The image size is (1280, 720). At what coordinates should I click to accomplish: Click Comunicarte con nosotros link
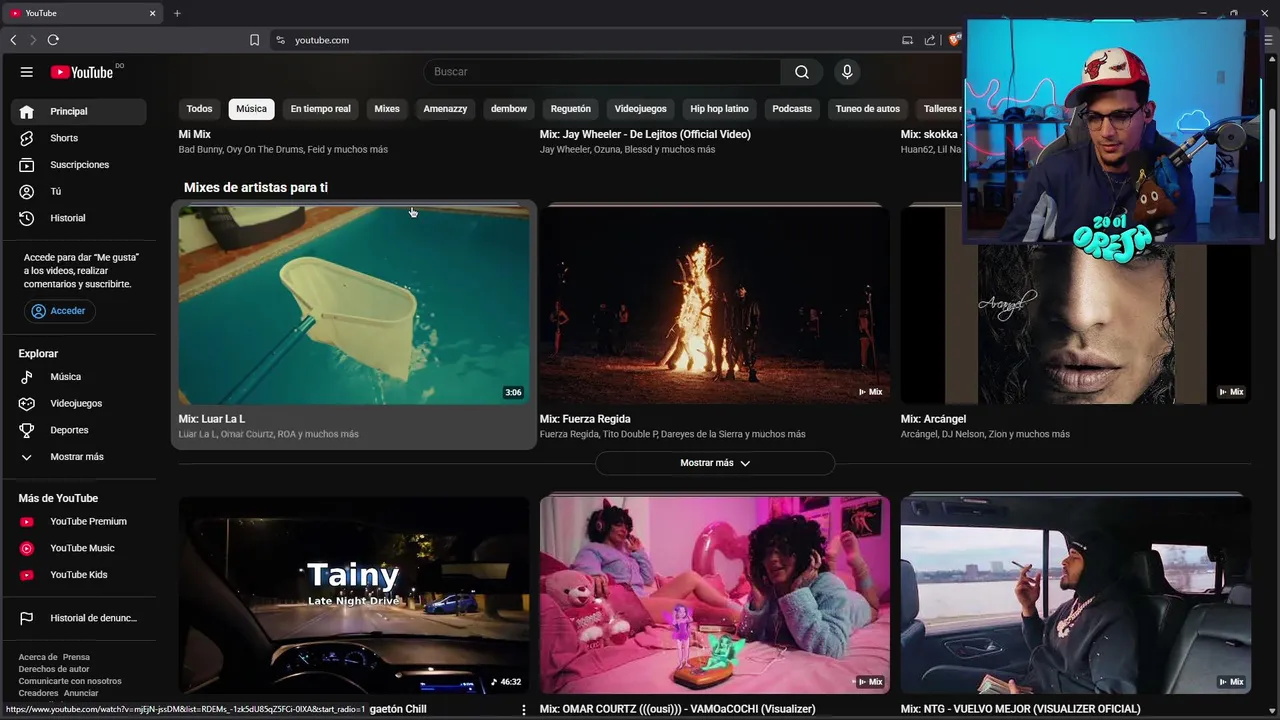tap(70, 681)
